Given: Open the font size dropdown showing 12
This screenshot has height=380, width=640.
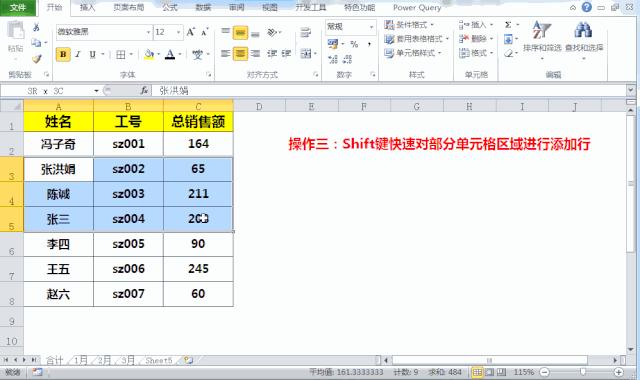Looking at the screenshot, I should [x=178, y=32].
